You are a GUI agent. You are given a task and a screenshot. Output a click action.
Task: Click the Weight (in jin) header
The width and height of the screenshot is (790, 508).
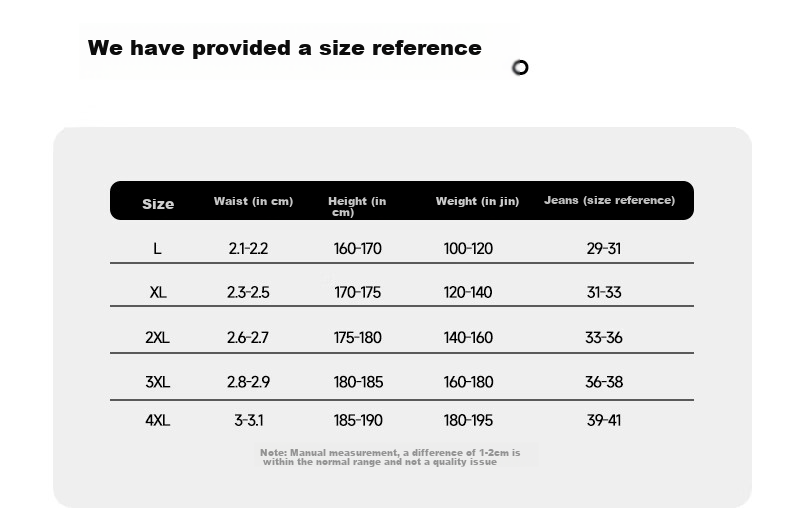pyautogui.click(x=477, y=201)
